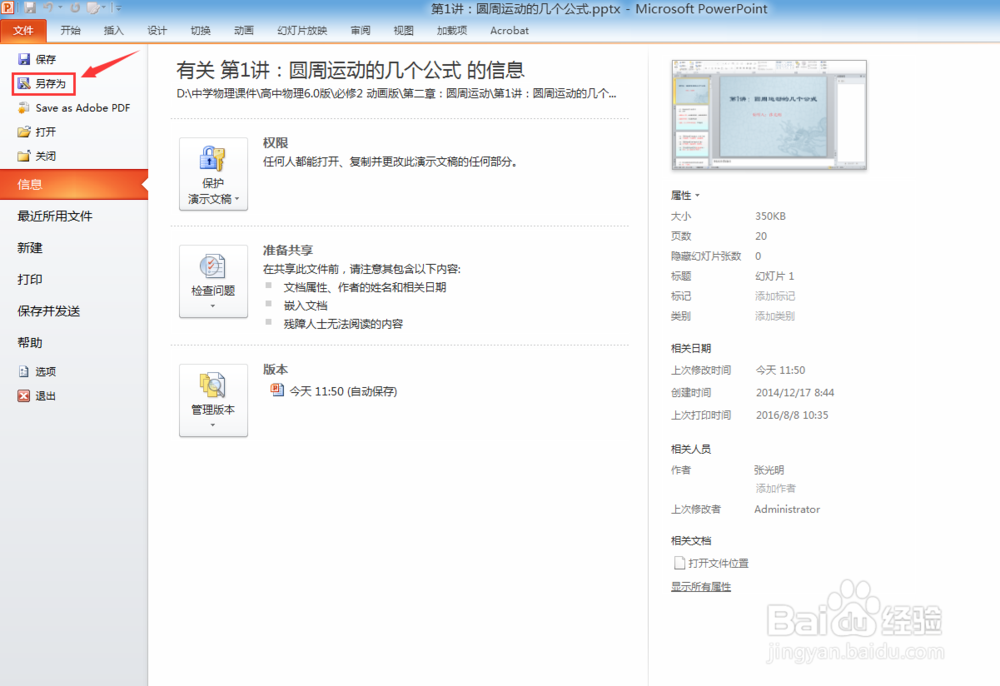Switch to the 开始 (Home) ribbon tab
1000x686 pixels.
70,30
